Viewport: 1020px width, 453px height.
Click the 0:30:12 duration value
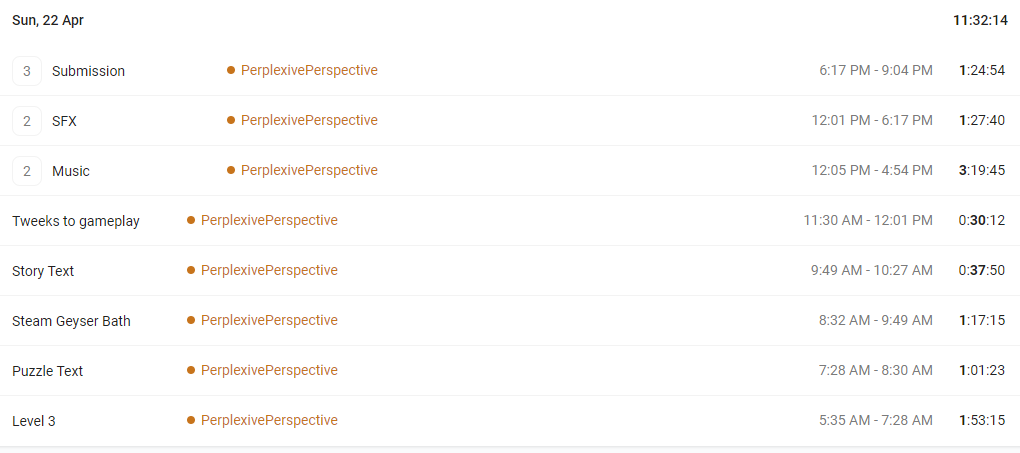982,221
